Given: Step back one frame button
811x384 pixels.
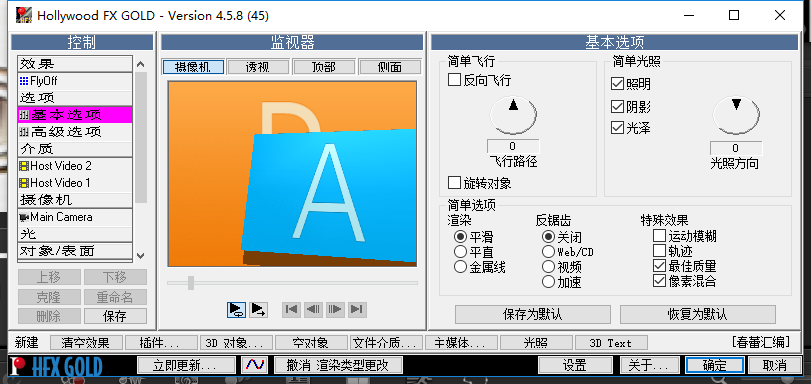Looking at the screenshot, I should (313, 309).
